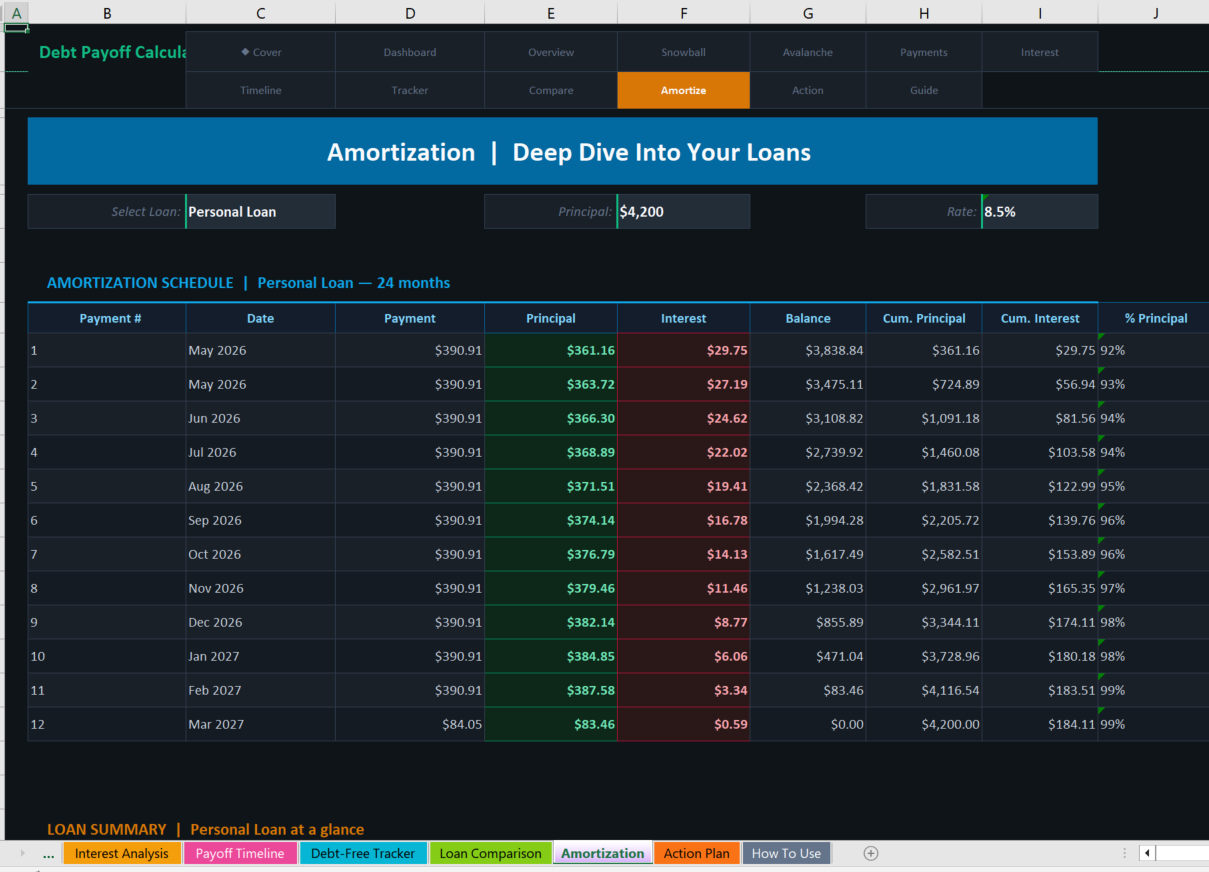Click principal cell $361.16 in payment 1
The width and height of the screenshot is (1209, 872).
coord(551,350)
